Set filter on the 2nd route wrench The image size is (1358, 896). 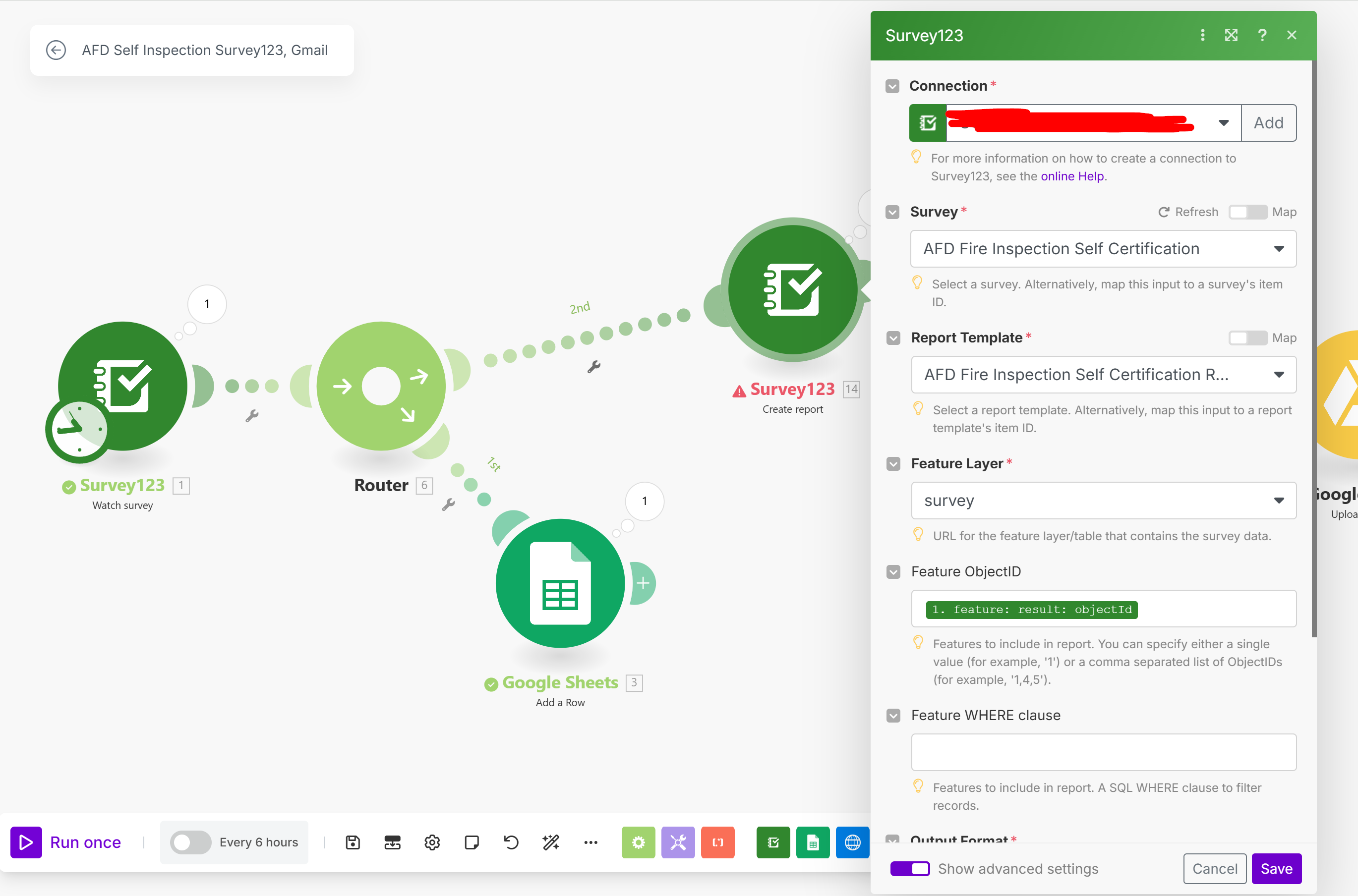(594, 366)
